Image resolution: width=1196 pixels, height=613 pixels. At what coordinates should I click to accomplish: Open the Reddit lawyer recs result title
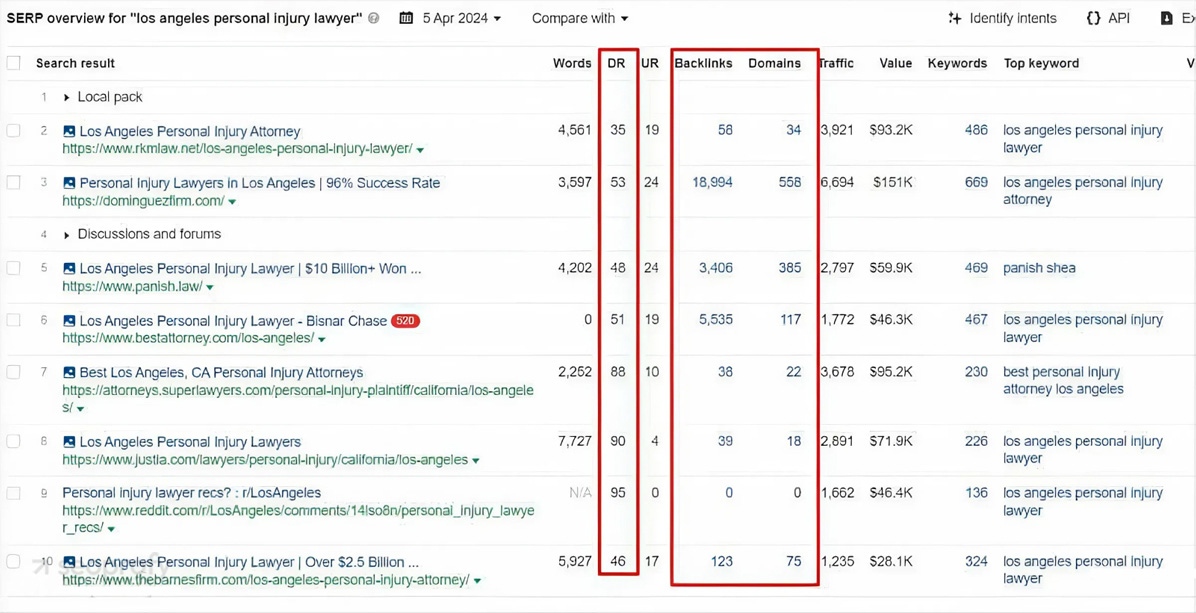[191, 493]
